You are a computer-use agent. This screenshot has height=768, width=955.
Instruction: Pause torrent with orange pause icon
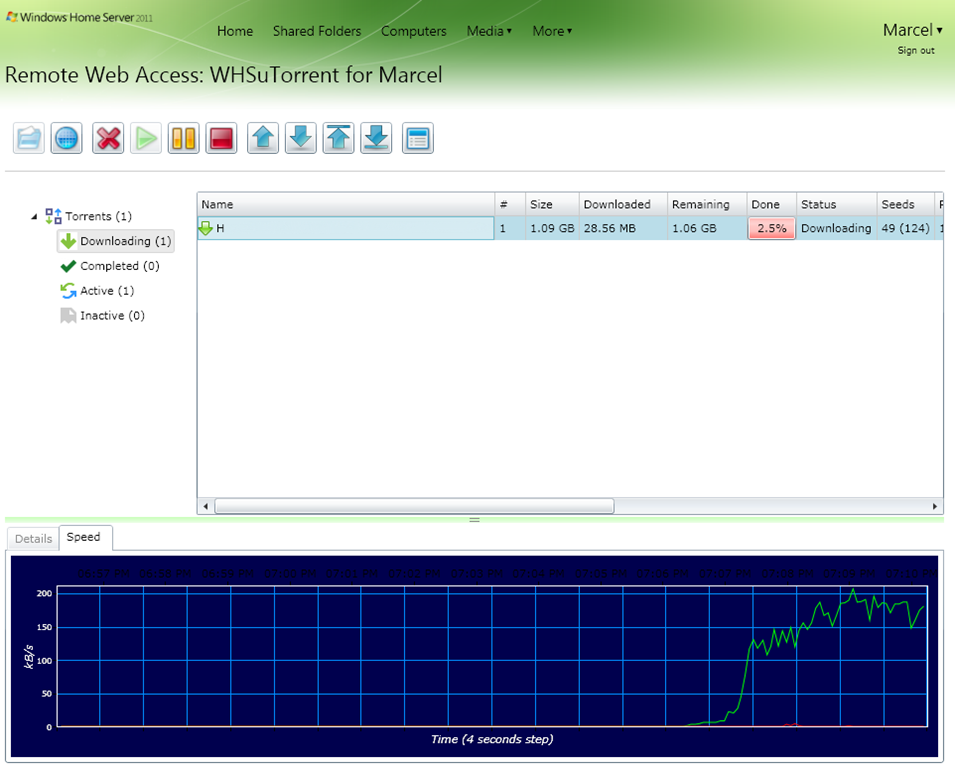click(183, 138)
